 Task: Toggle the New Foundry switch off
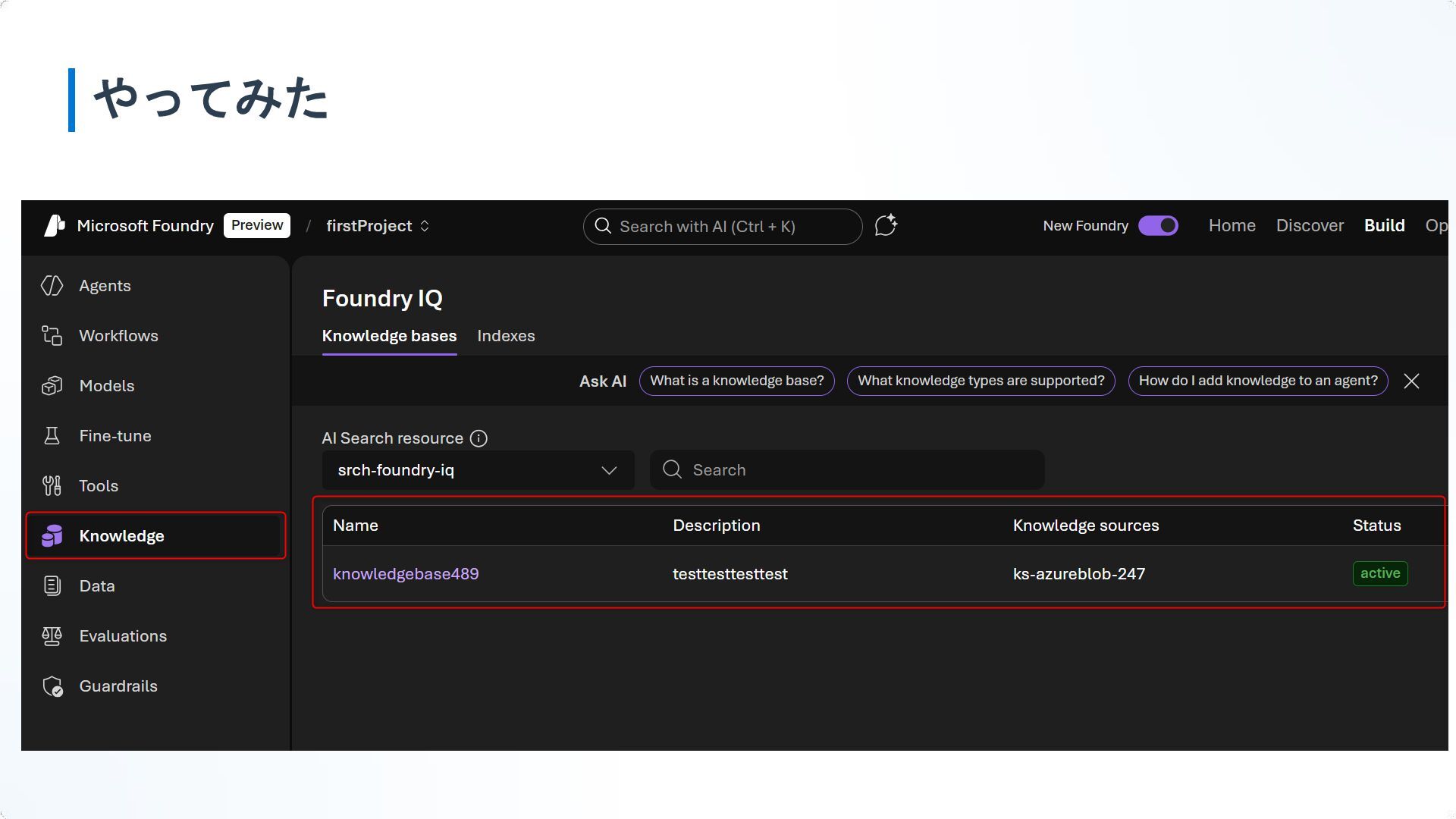(x=1158, y=226)
